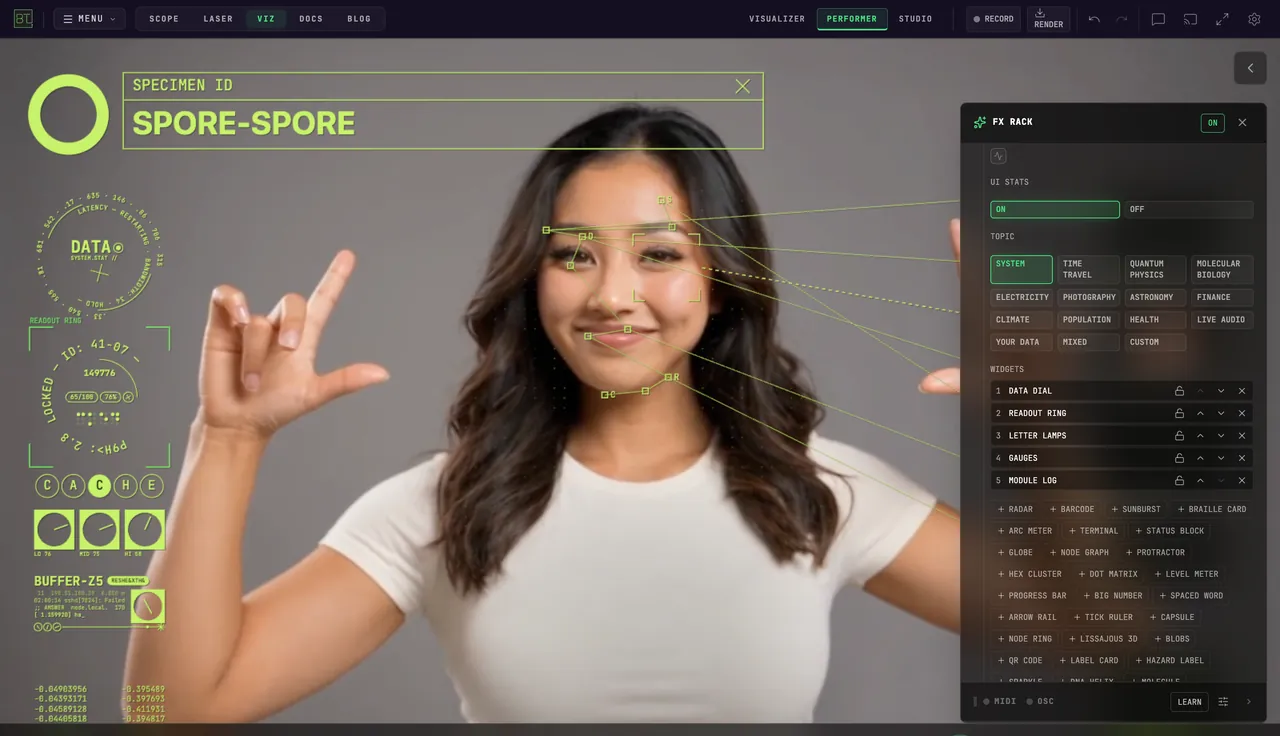This screenshot has width=1280, height=736.
Task: Switch to the Scope tab
Action: 164,19
